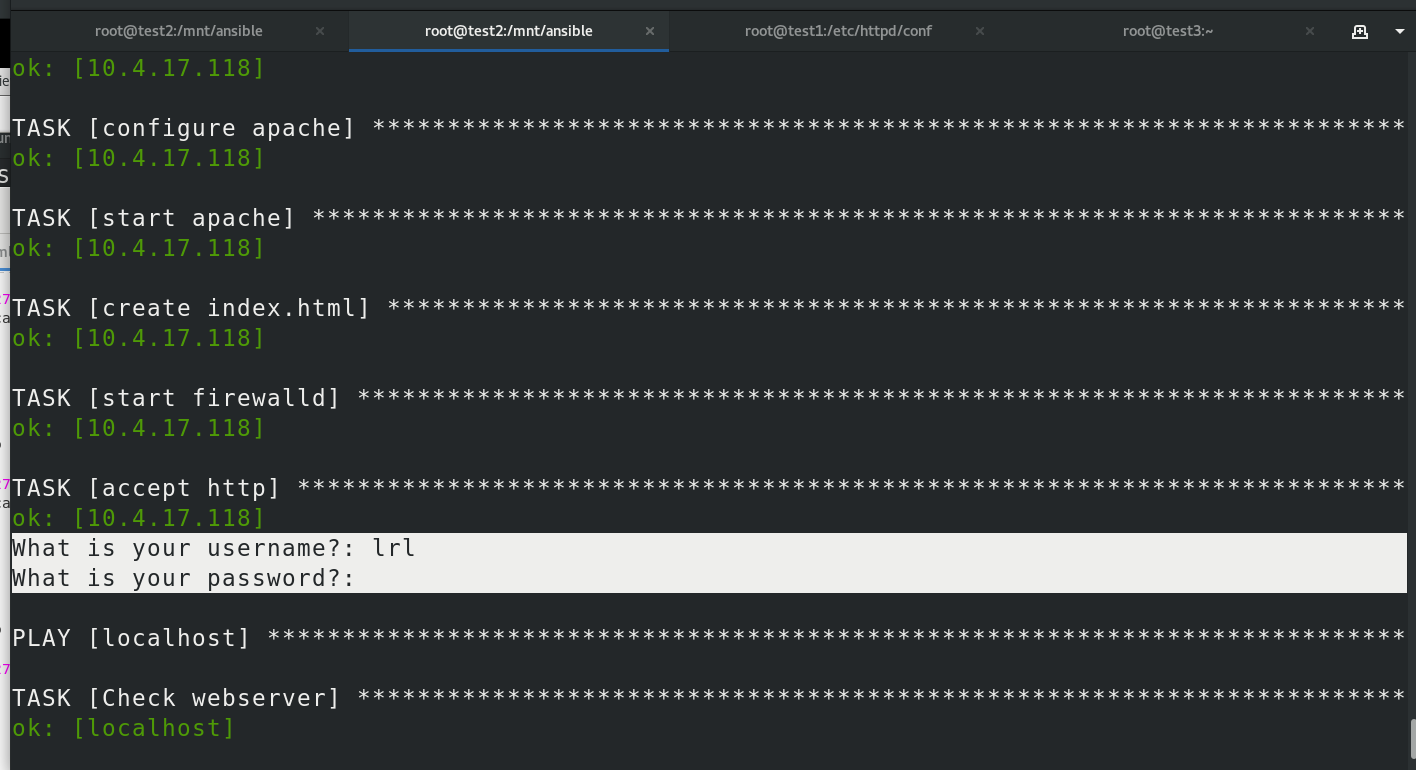Viewport: 1416px width, 770px height.
Task: Click the 'What is your password?:' prompt
Action: (x=184, y=578)
